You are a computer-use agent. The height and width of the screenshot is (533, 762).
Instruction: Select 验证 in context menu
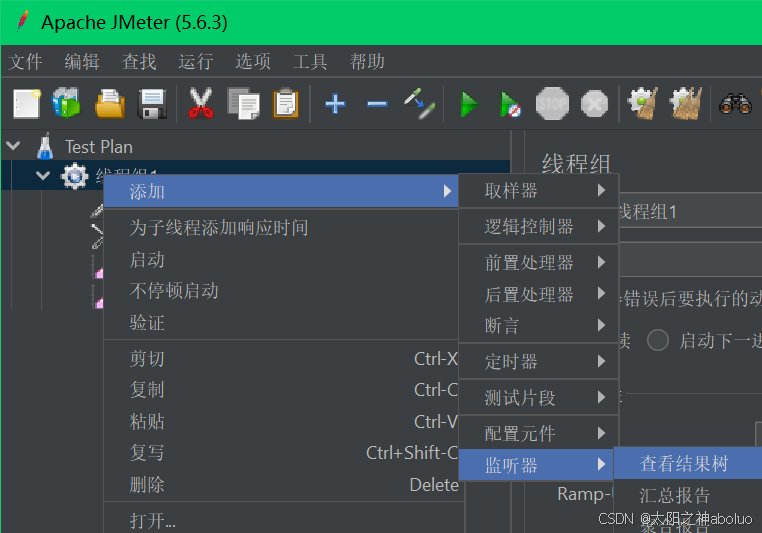[281, 323]
